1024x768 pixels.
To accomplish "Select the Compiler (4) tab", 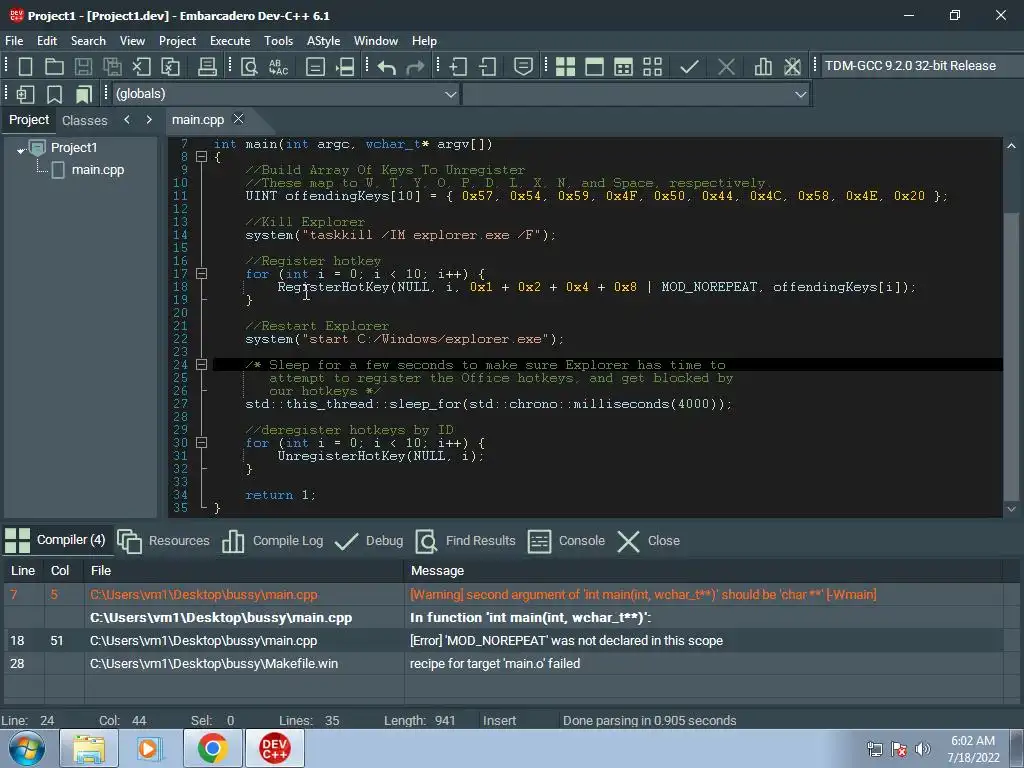I will 55,540.
